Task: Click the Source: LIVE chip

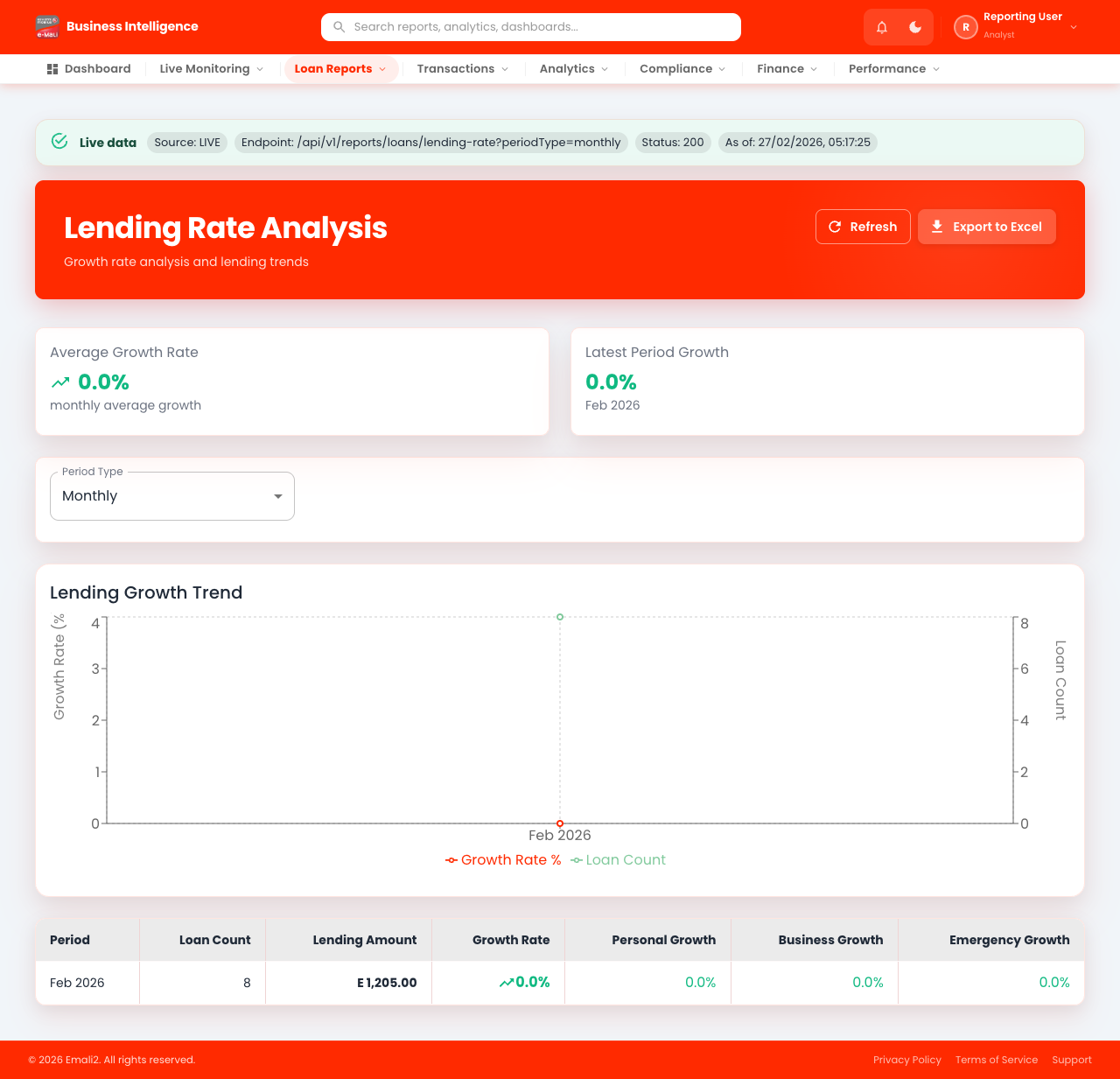Action: tap(187, 143)
